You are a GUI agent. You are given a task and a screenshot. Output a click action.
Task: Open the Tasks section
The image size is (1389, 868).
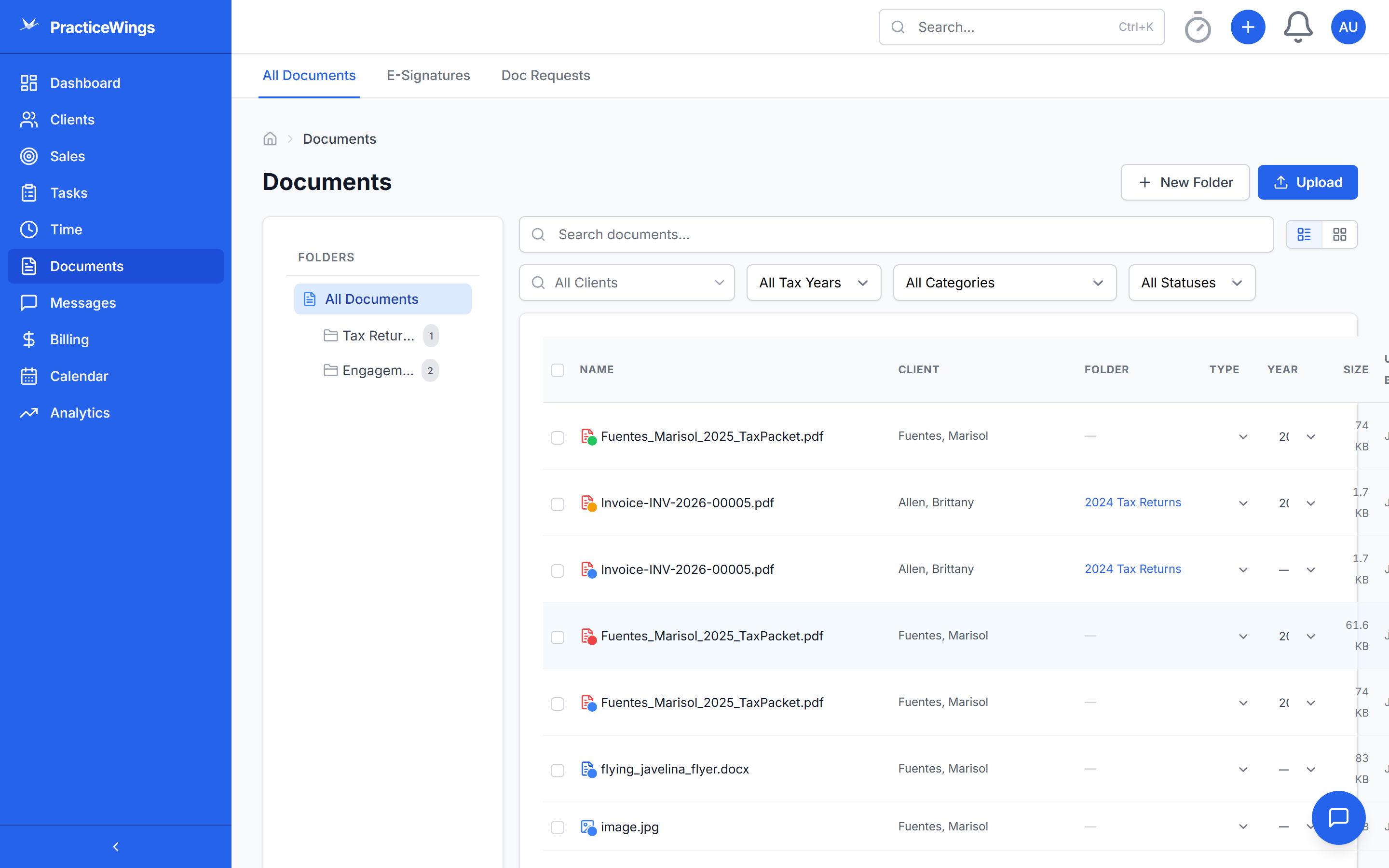click(115, 193)
